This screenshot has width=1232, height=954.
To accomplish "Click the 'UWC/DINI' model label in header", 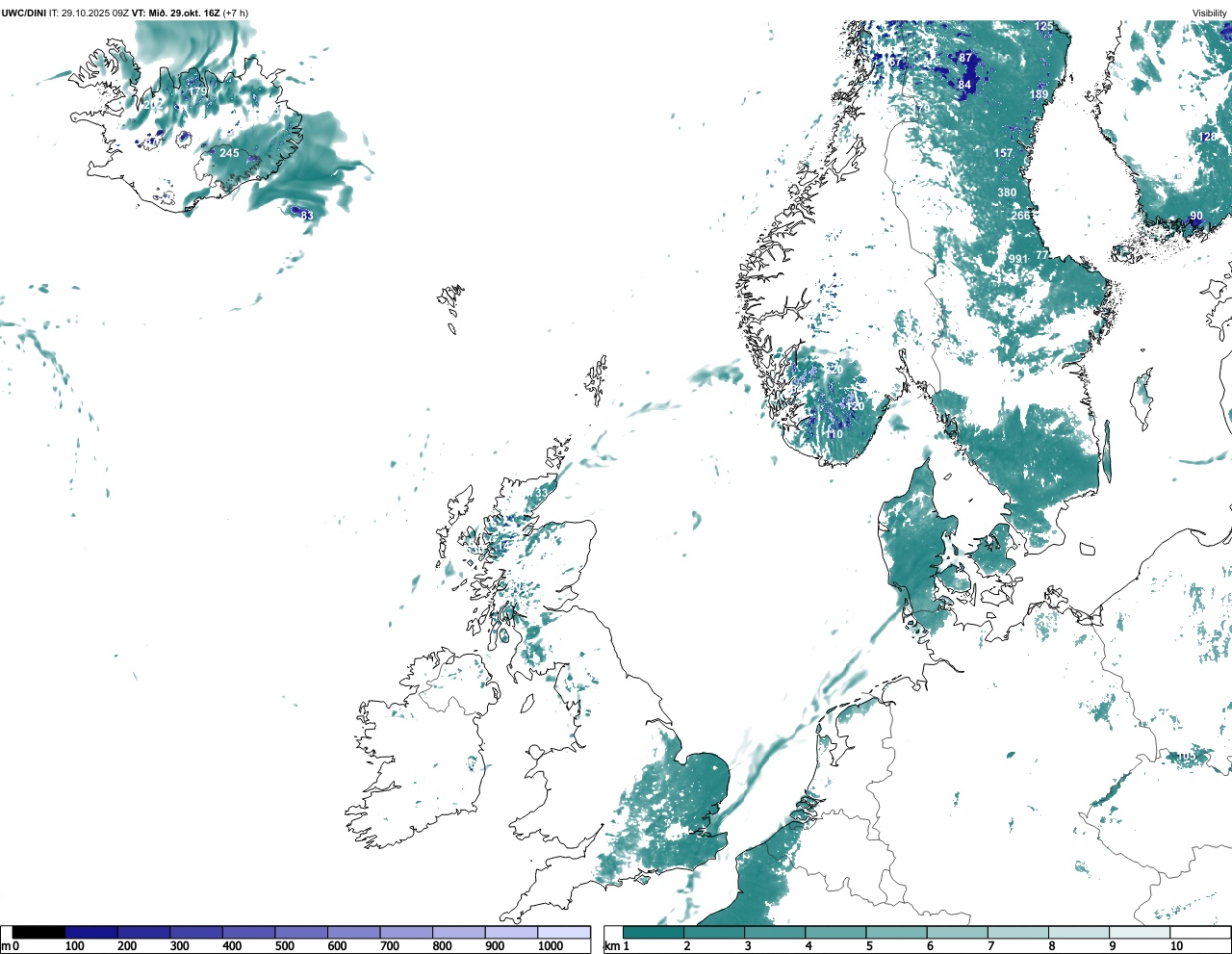I will pos(24,13).
